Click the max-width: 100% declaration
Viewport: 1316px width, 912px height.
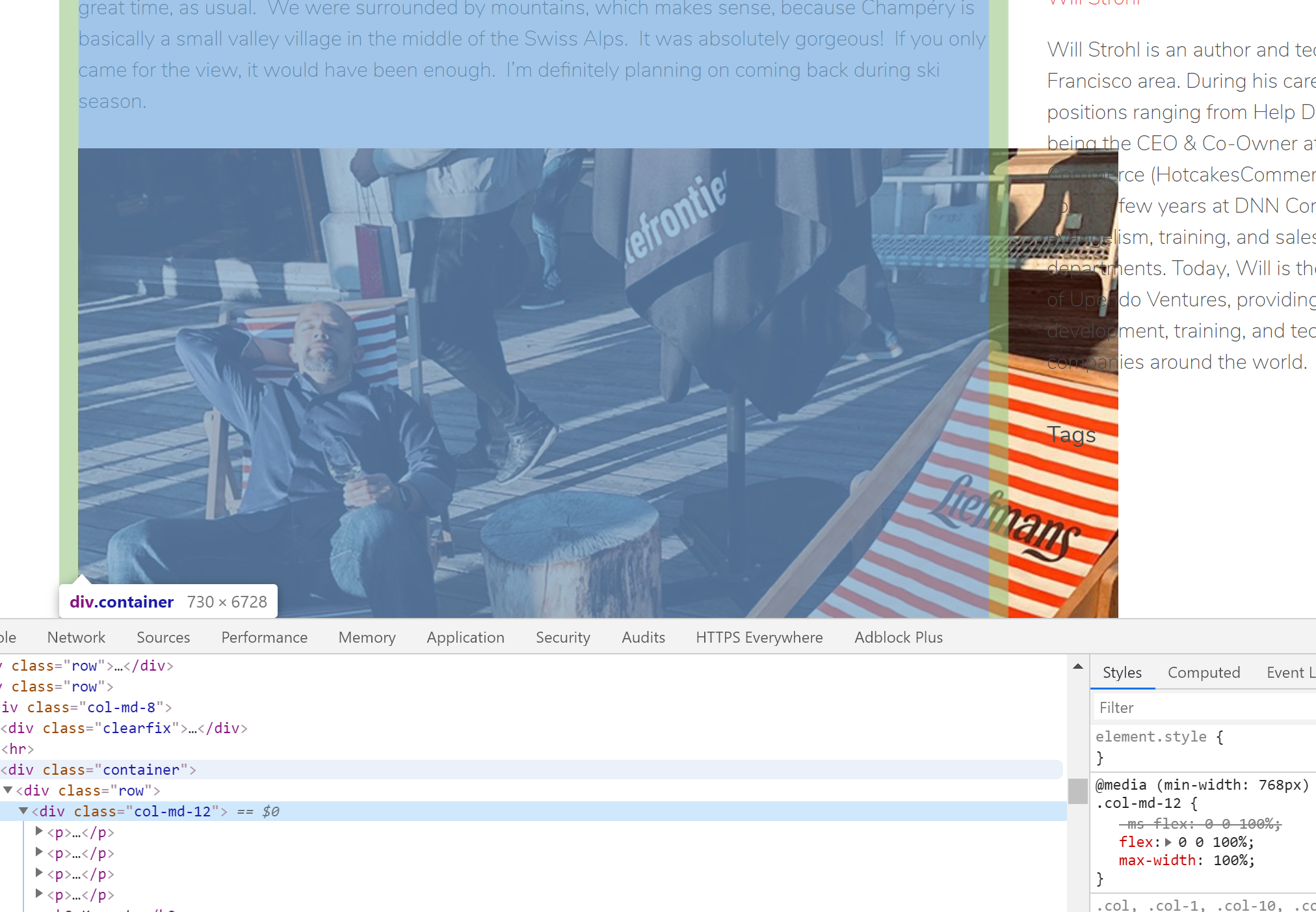point(1187,861)
